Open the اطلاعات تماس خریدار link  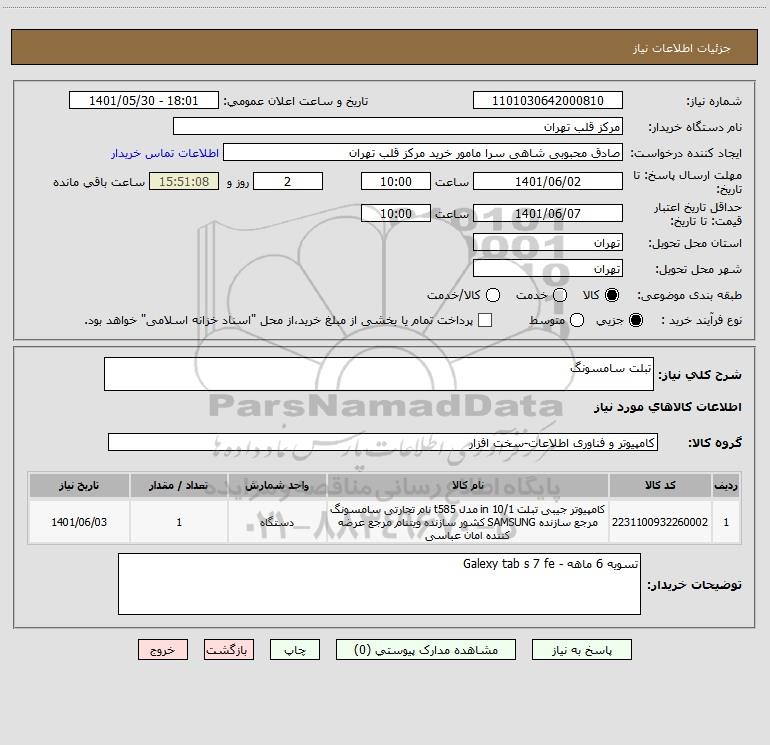click(165, 153)
